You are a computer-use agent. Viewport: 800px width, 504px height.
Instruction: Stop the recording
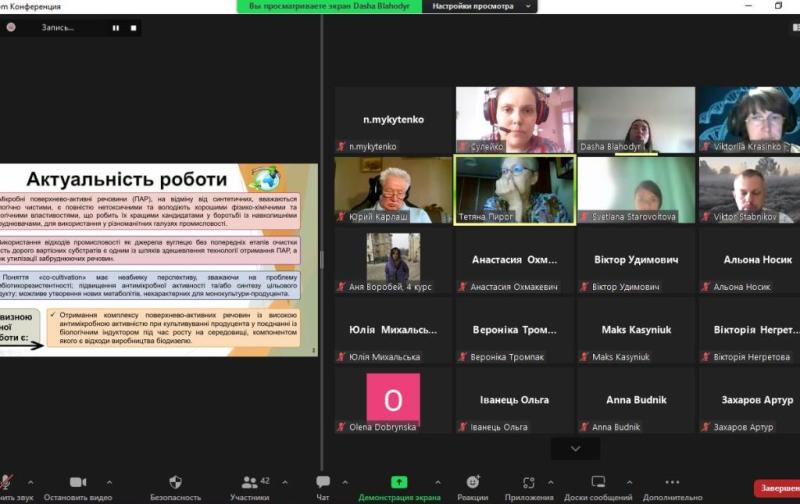tap(133, 28)
